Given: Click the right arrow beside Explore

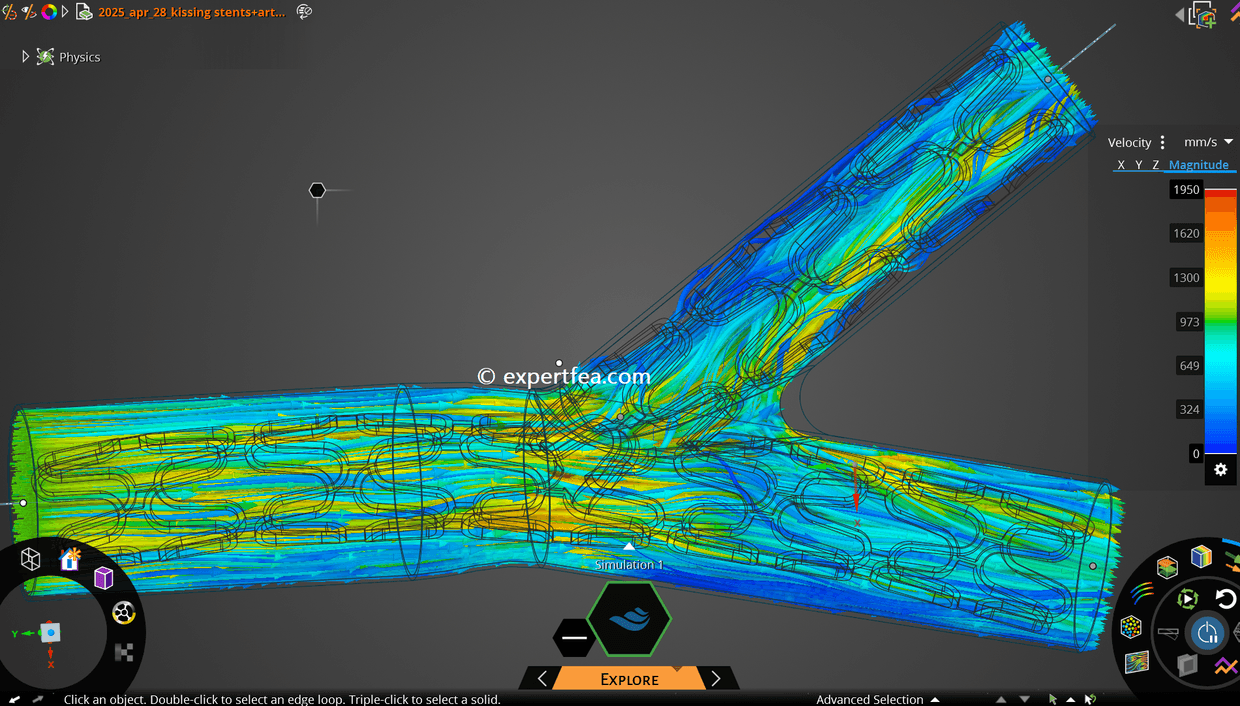Looking at the screenshot, I should pos(716,678).
